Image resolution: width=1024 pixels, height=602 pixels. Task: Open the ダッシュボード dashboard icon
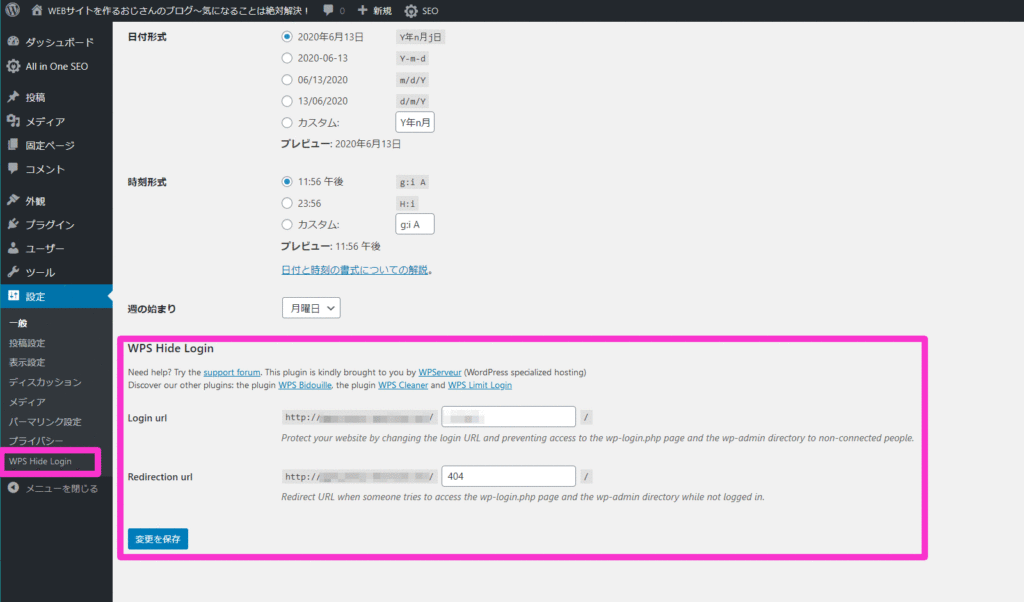(13, 43)
